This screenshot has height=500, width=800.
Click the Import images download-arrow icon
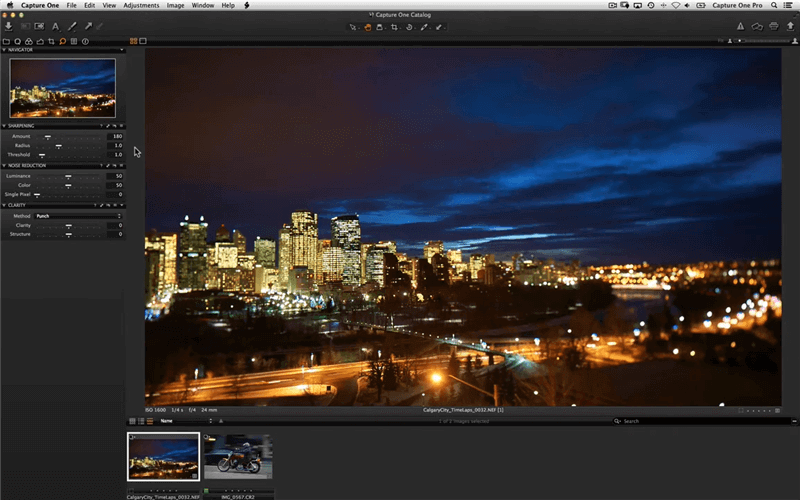pyautogui.click(x=9, y=27)
